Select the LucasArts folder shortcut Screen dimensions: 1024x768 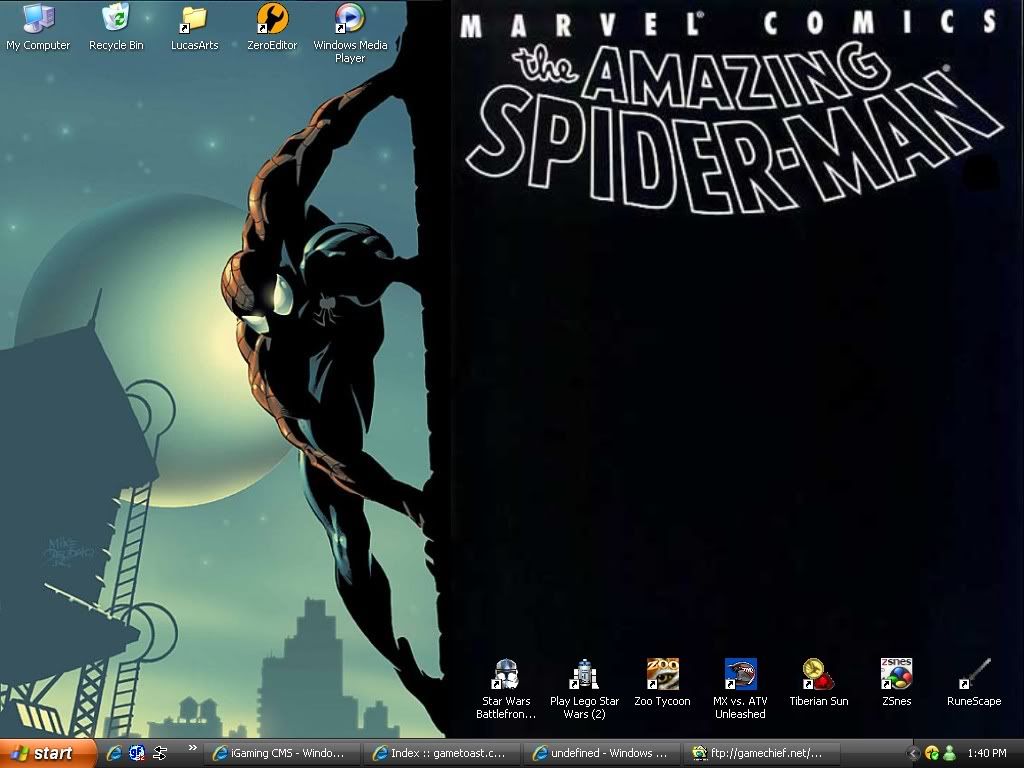[194, 27]
